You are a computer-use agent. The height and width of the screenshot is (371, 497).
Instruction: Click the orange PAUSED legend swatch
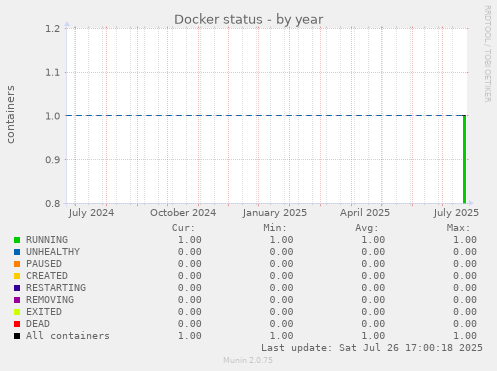pos(17,264)
